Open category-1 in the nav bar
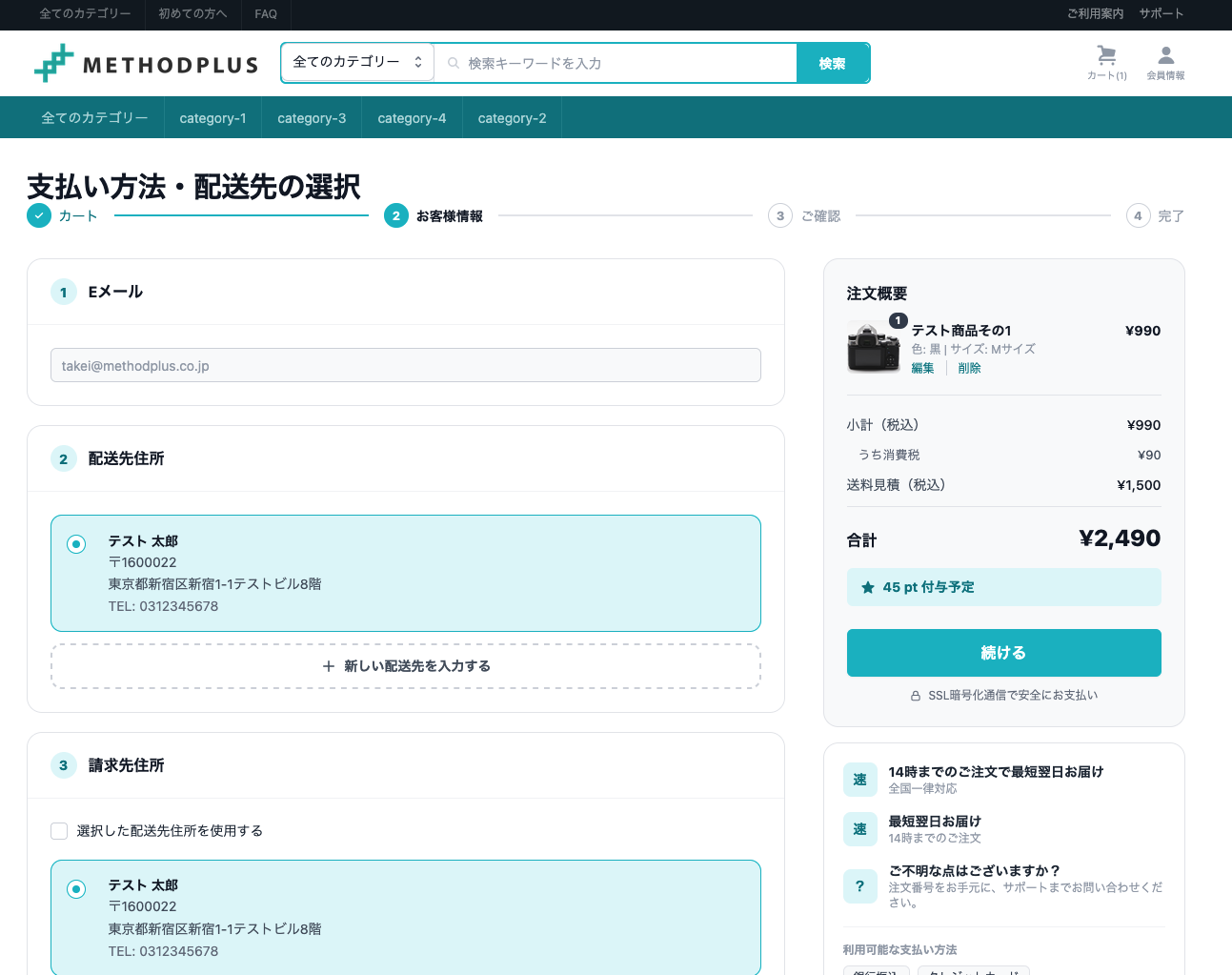 pyautogui.click(x=212, y=118)
